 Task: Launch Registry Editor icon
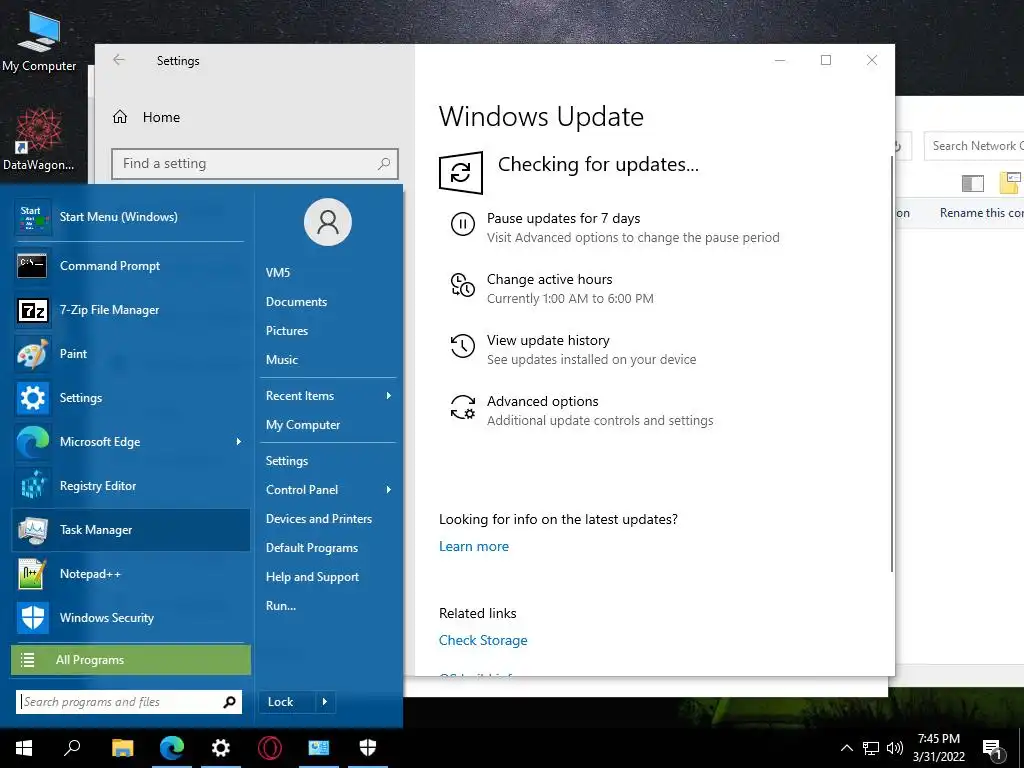[32, 486]
